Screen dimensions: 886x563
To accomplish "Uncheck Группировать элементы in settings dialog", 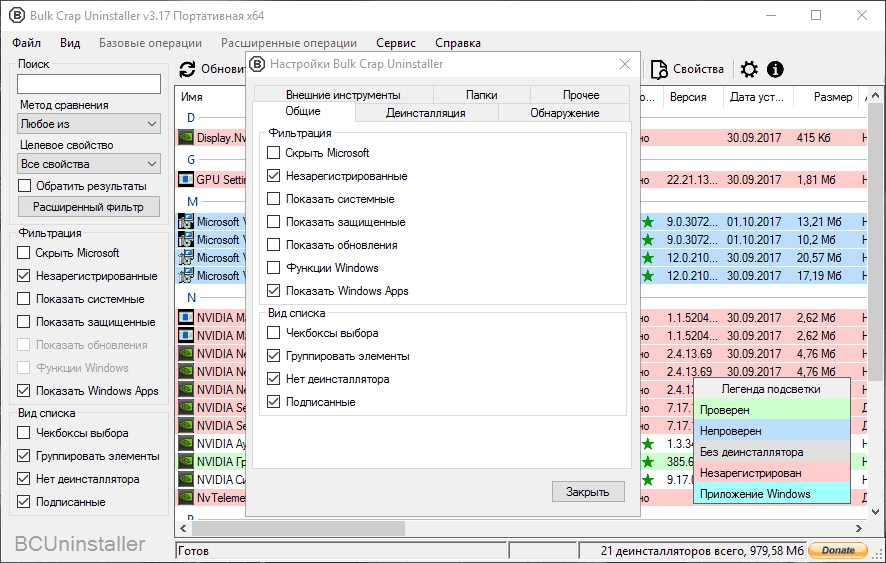I will (273, 356).
